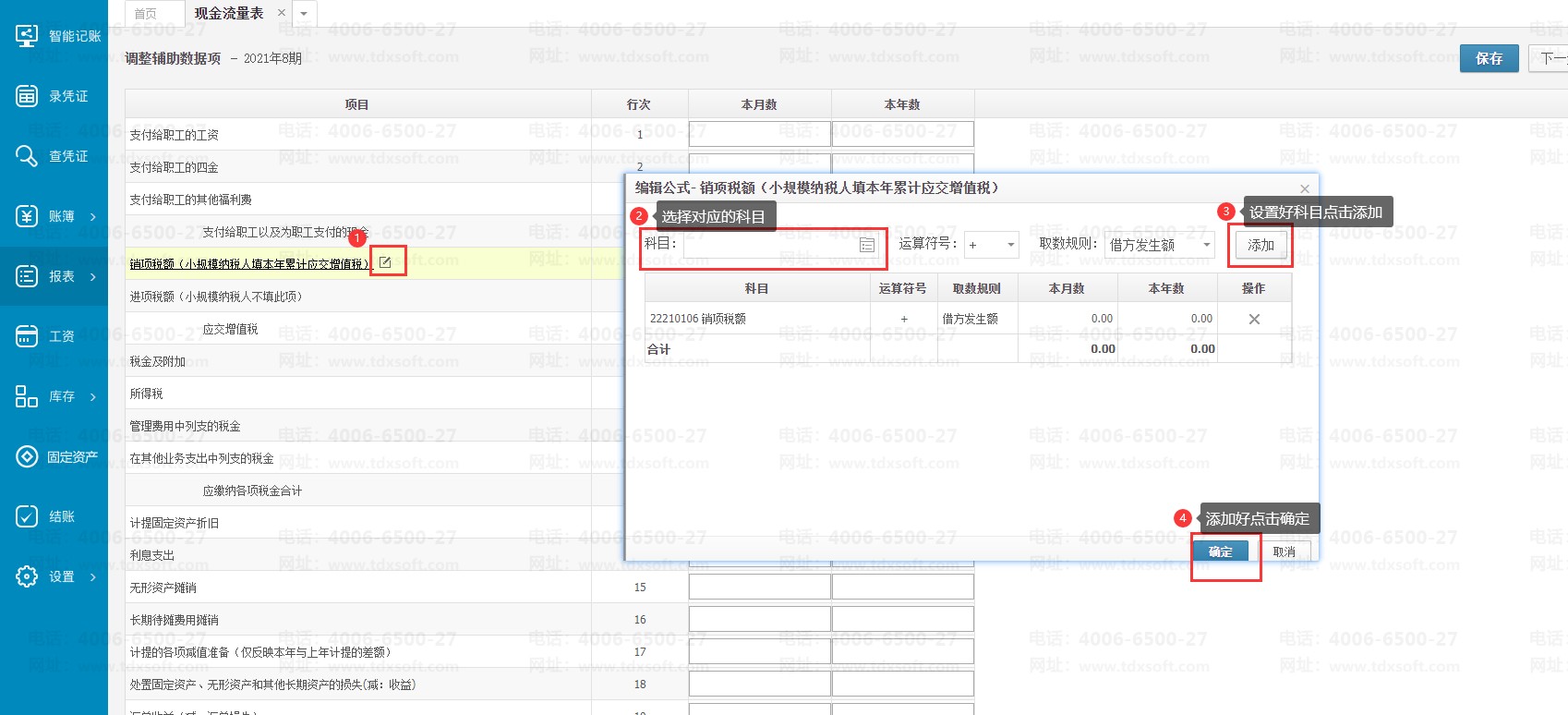
Task: Open the 工资 payroll sidebar icon
Action: coord(27,336)
